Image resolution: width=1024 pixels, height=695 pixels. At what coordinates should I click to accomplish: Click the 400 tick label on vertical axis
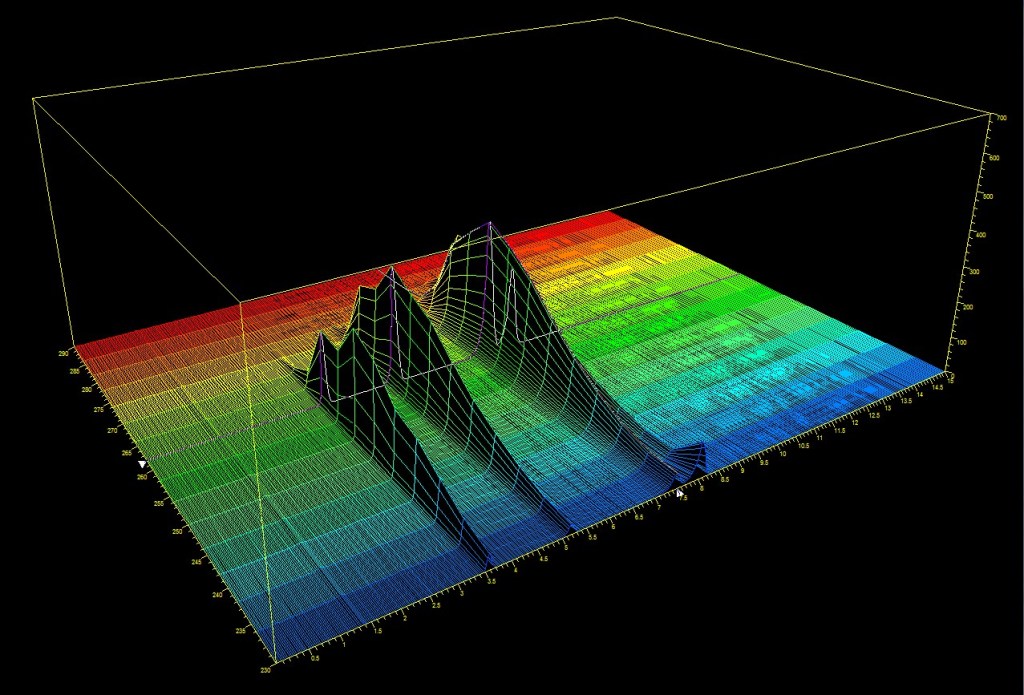click(x=984, y=235)
